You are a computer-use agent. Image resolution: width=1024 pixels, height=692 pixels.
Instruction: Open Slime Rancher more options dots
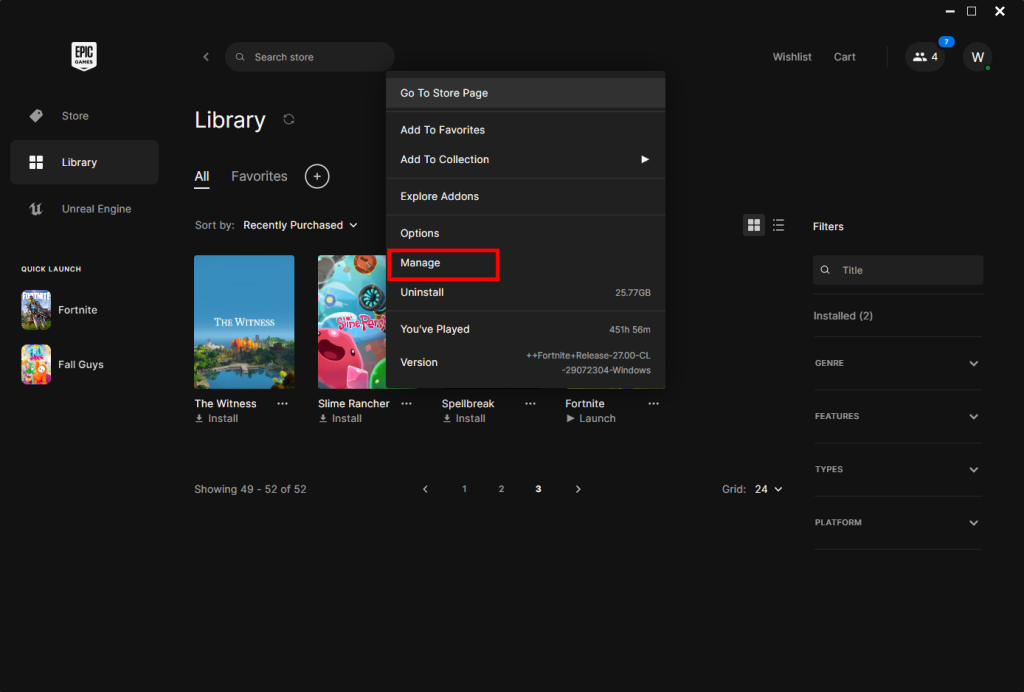406,403
